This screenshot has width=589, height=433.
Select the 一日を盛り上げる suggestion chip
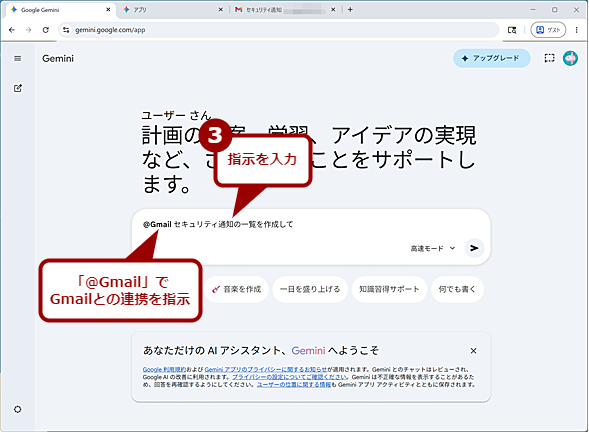(310, 289)
